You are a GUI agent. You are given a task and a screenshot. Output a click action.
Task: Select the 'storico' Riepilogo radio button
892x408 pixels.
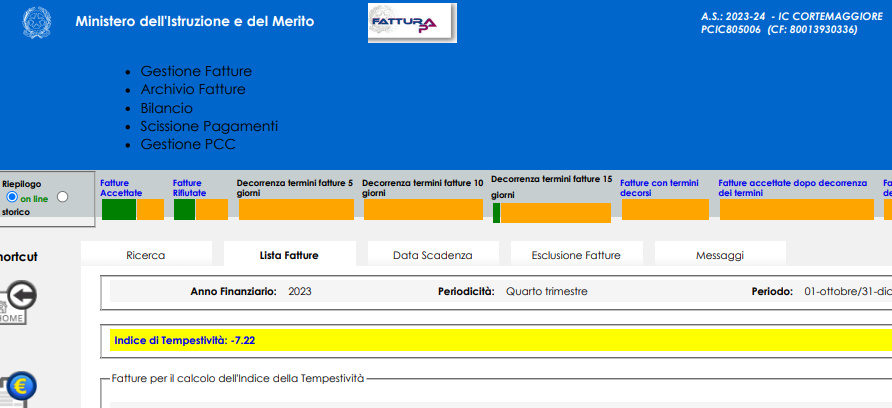click(63, 197)
